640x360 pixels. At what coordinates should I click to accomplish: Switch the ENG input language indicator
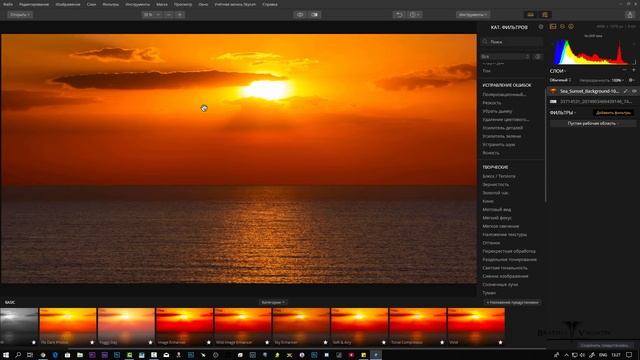click(x=603, y=355)
